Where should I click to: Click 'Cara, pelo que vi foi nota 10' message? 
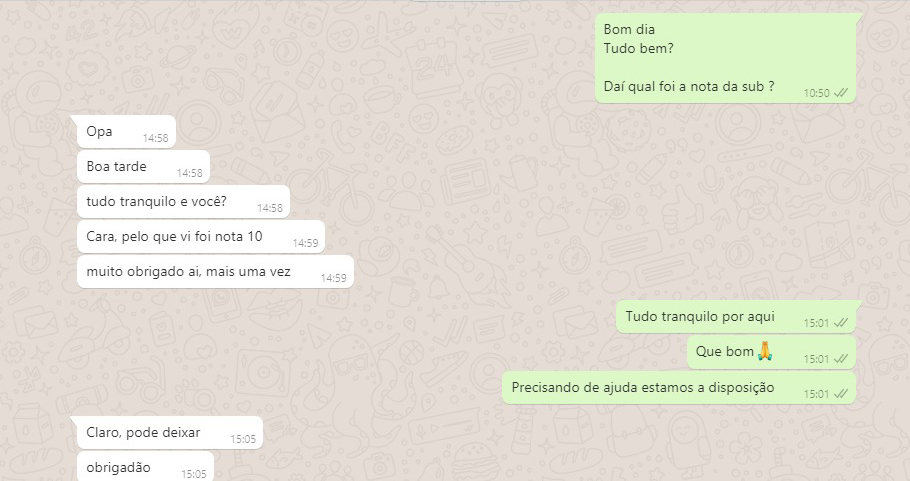201,237
